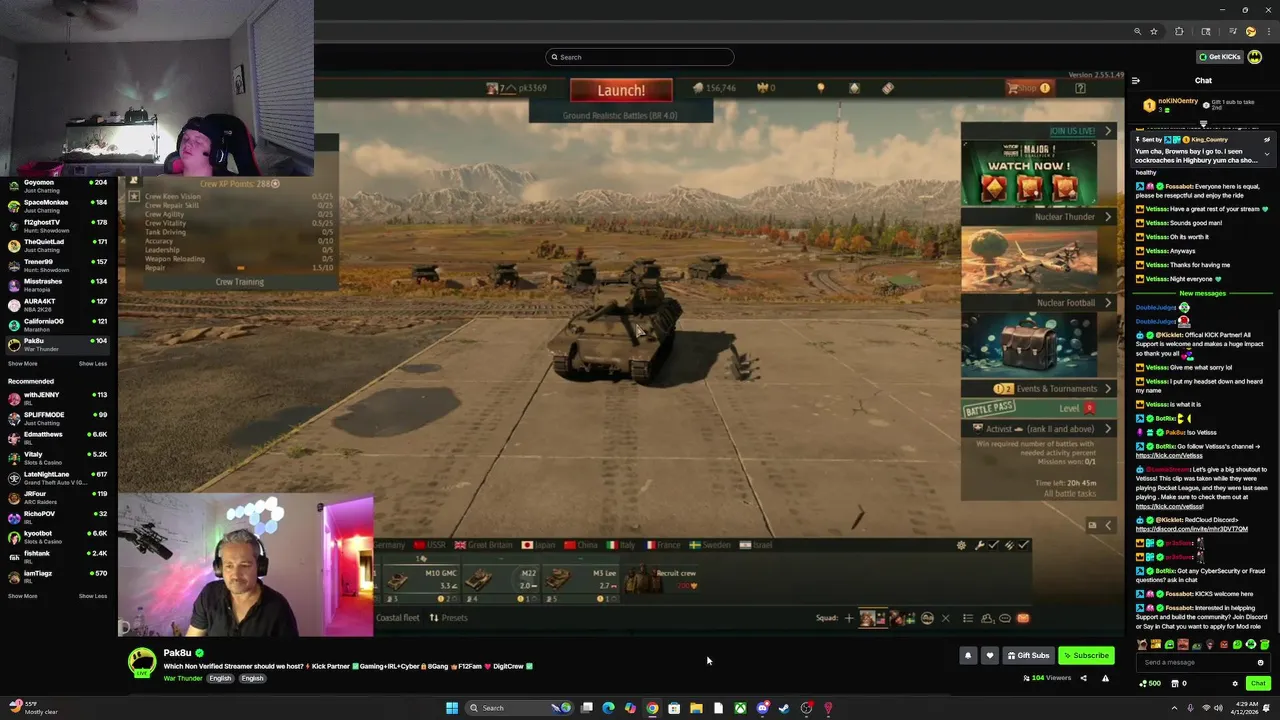This screenshot has height=720, width=1280.
Task: Show hidden system tray icons
Action: pos(1174,708)
